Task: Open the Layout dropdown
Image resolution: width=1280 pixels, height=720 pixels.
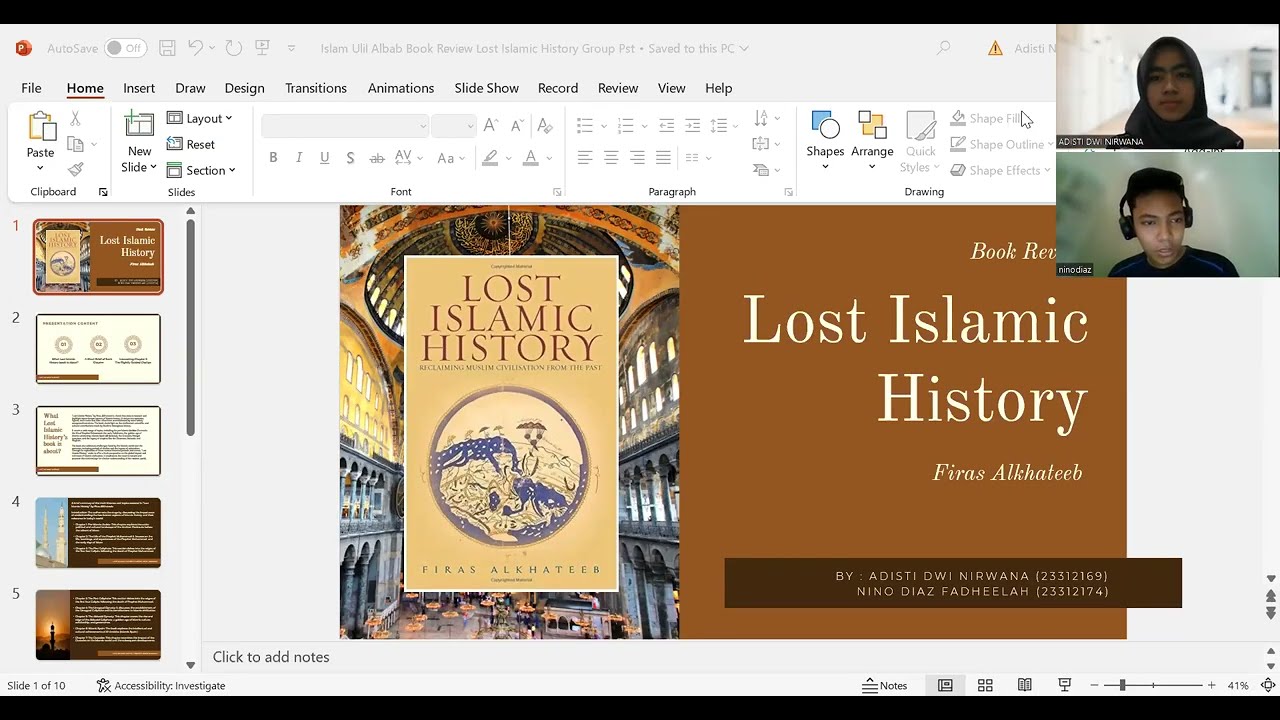Action: (x=200, y=118)
